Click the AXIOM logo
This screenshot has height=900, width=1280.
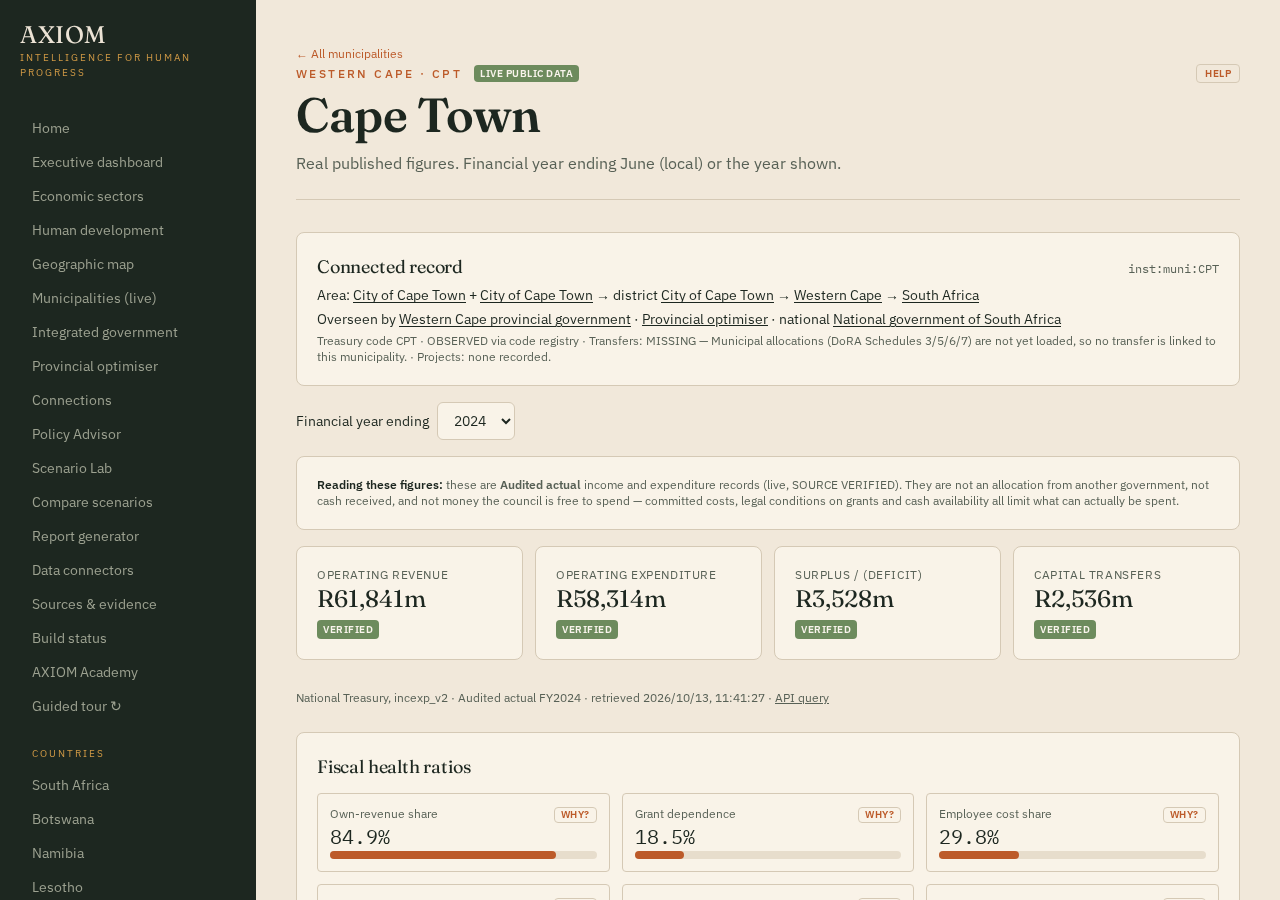[x=63, y=36]
